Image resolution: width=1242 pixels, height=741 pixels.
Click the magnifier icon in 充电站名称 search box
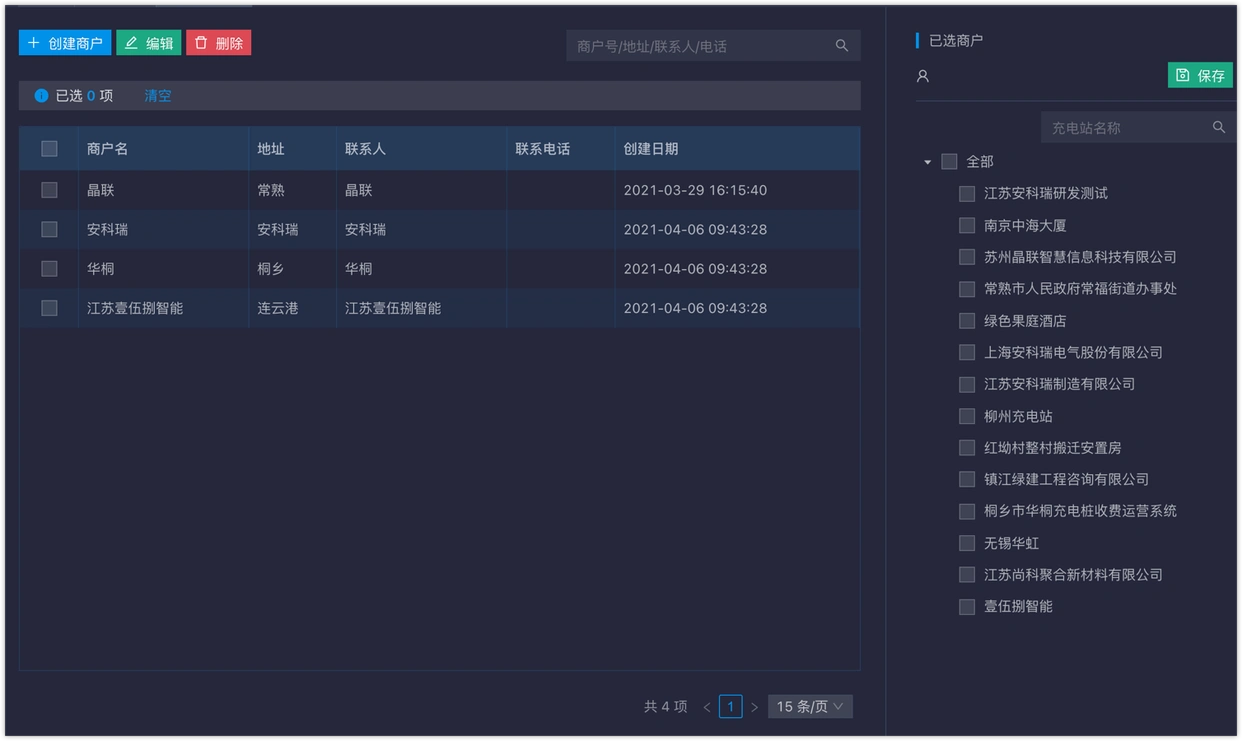[x=1219, y=127]
